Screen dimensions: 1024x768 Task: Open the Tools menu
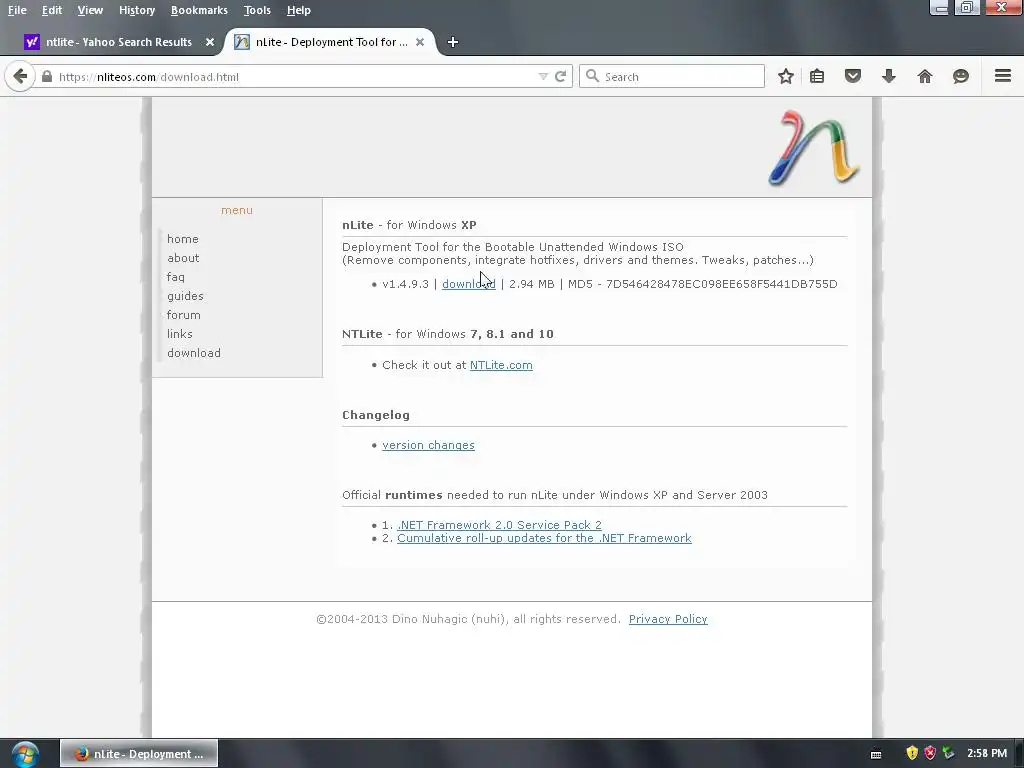click(x=257, y=10)
